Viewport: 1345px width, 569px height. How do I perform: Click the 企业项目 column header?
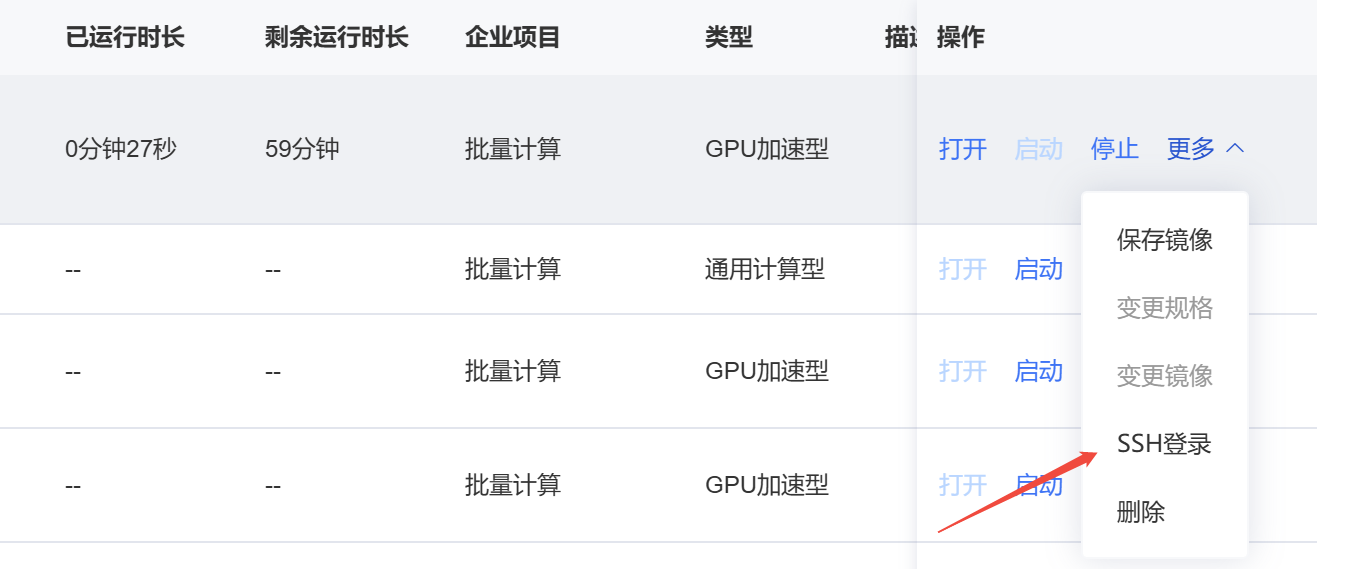point(512,38)
